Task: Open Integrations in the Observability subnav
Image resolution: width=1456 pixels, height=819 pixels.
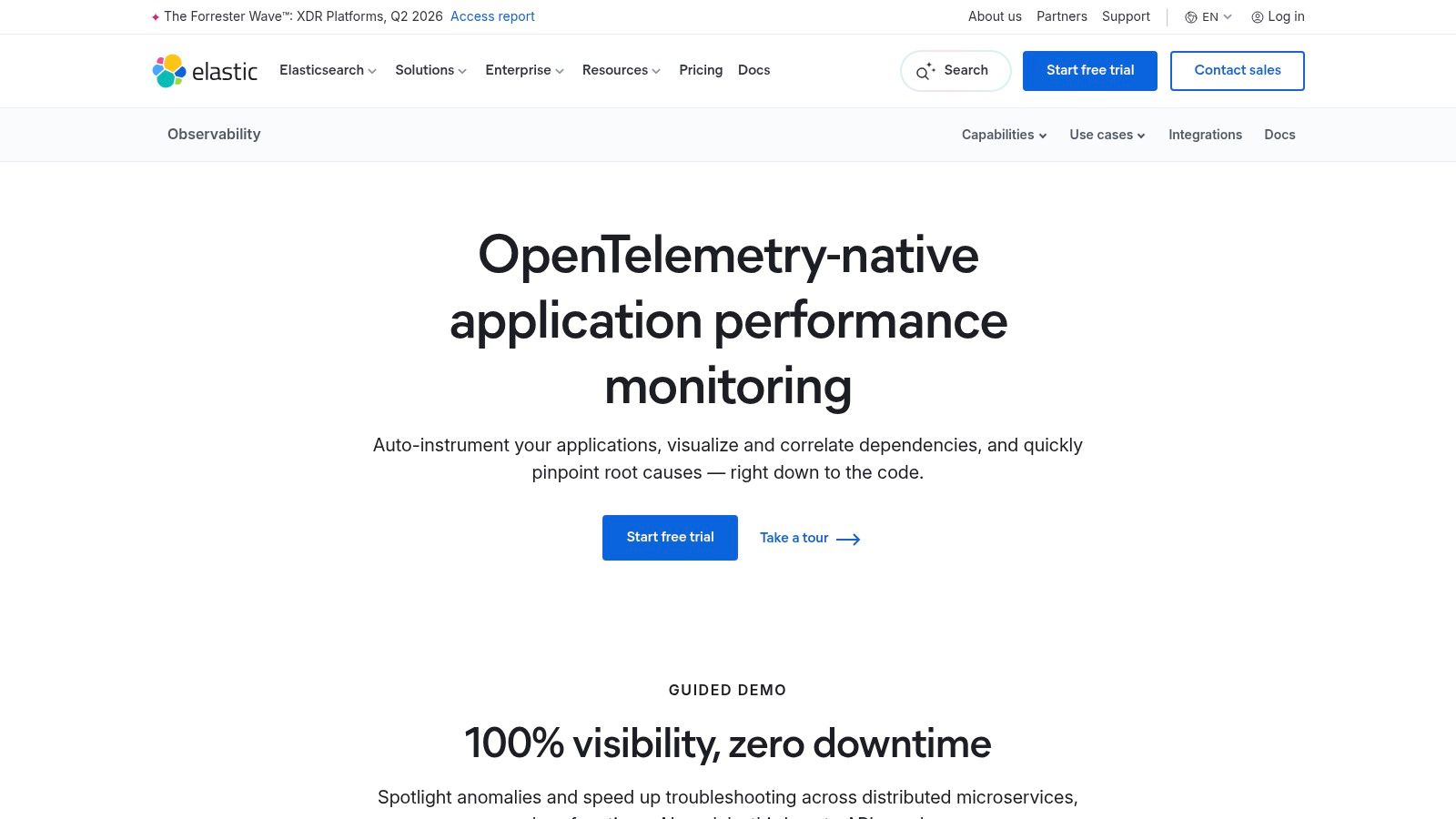Action: tap(1205, 135)
